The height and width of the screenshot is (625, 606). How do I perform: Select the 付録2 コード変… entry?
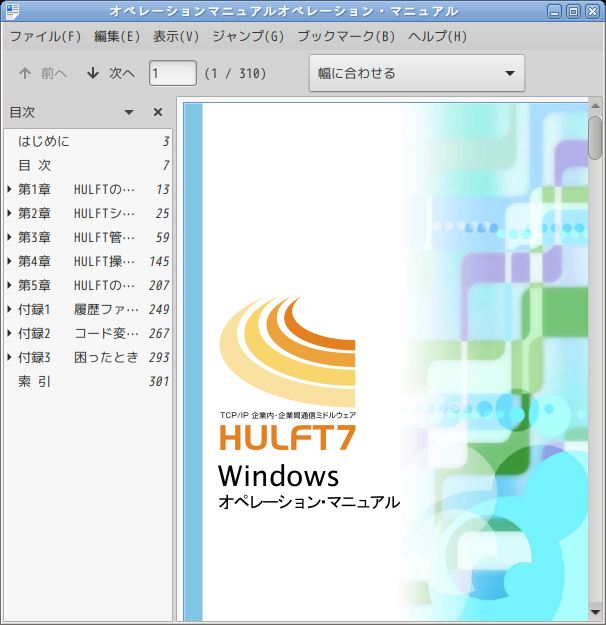click(x=89, y=333)
